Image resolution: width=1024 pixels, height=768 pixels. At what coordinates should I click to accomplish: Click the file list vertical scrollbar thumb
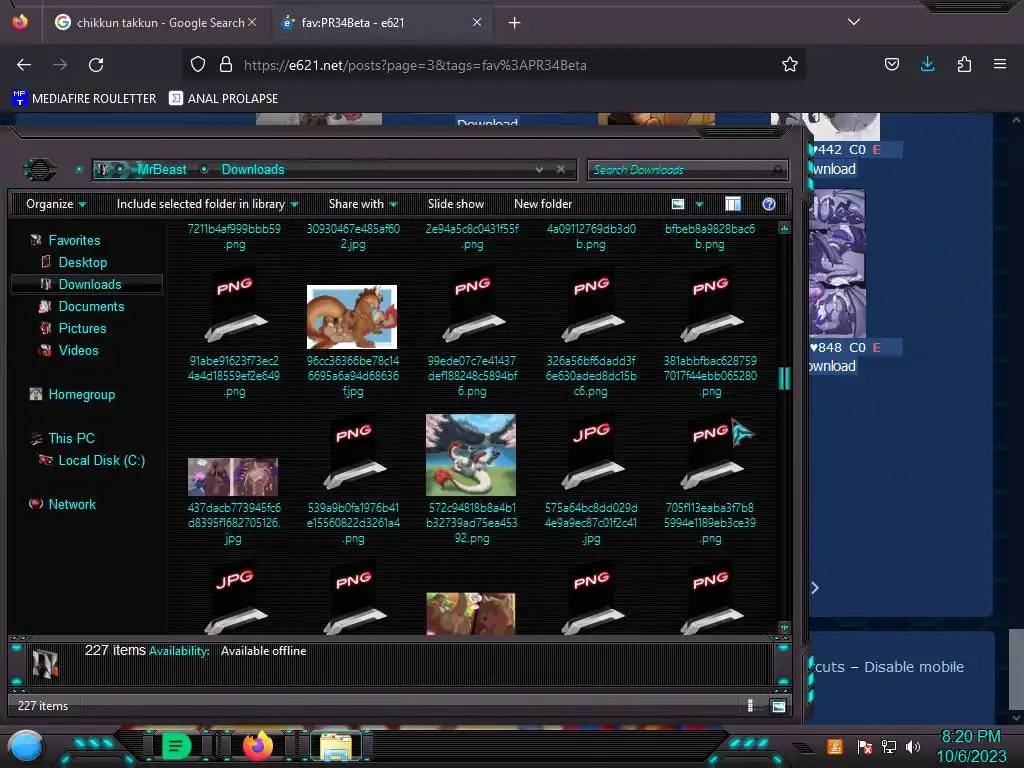click(784, 378)
